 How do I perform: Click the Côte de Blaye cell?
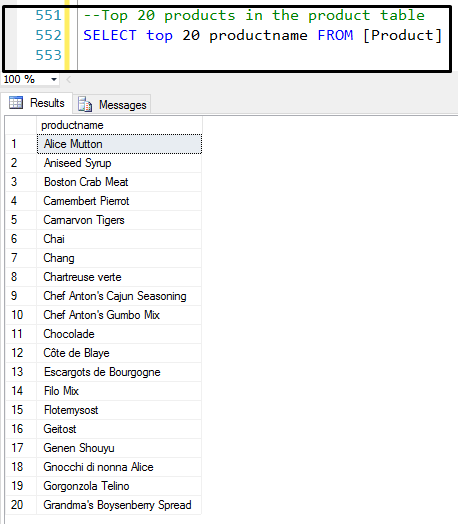tap(119, 353)
